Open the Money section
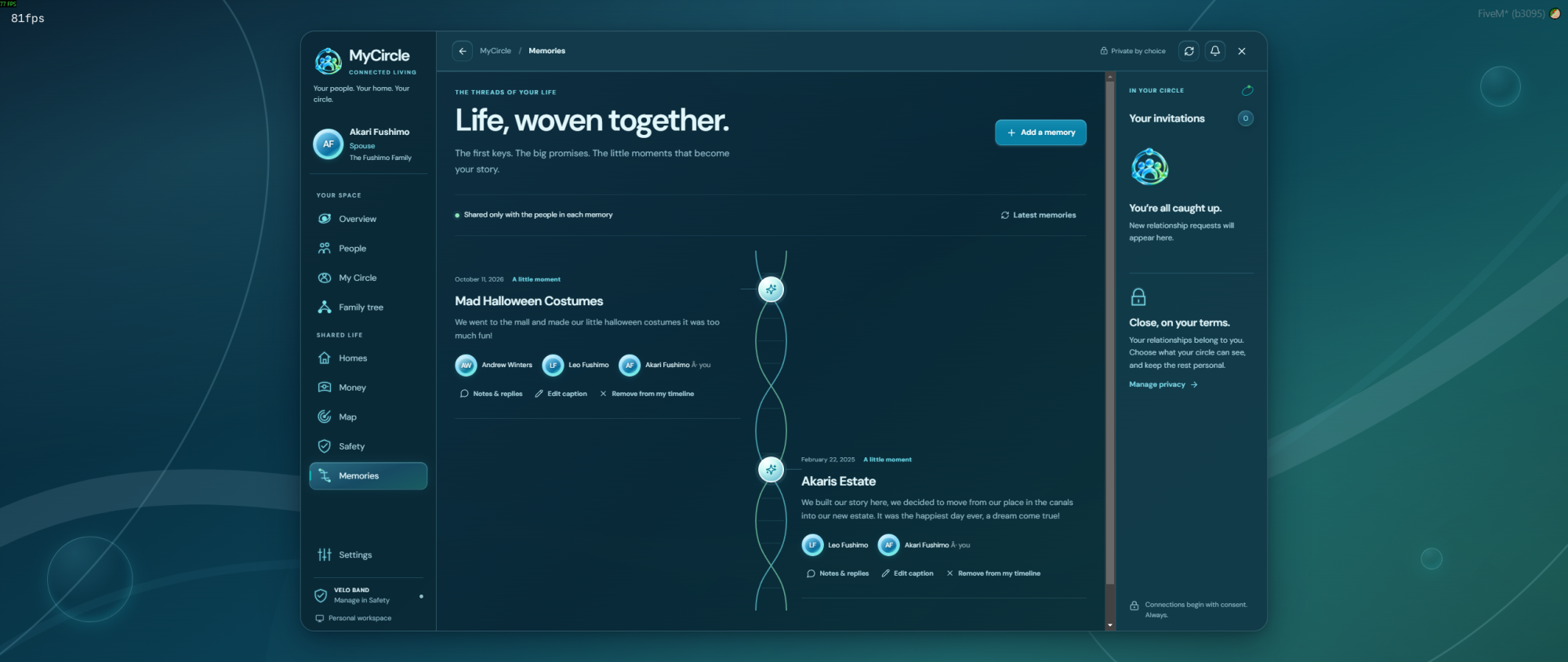Viewport: 1568px width, 662px height. (x=368, y=387)
